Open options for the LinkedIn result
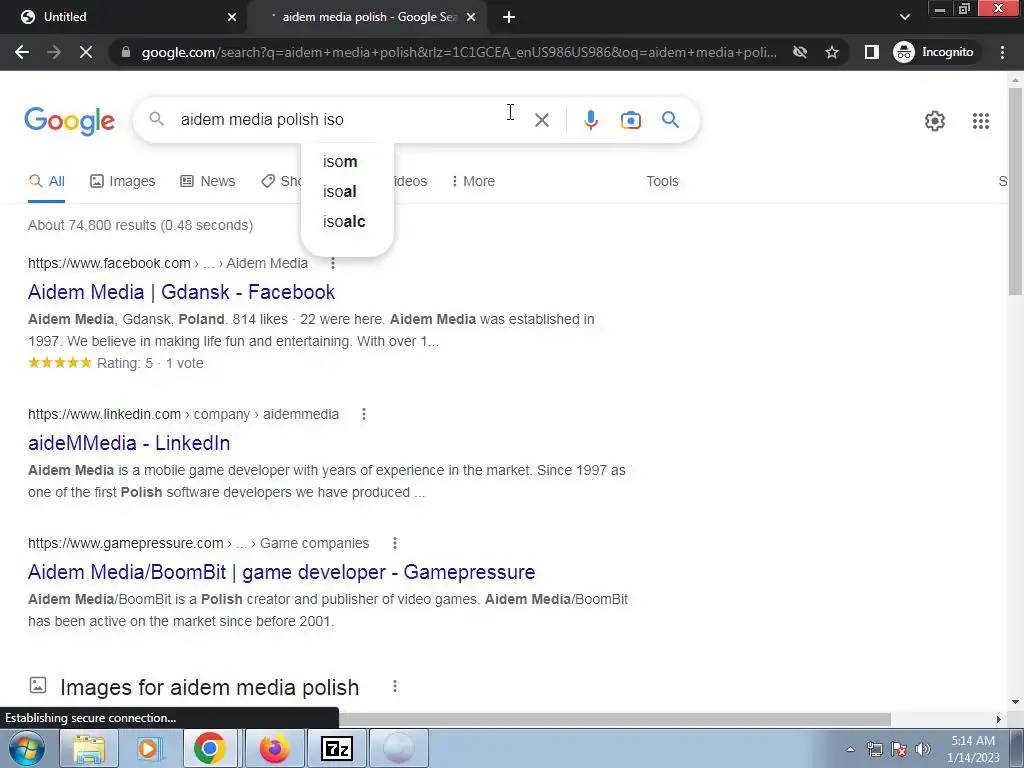1024x768 pixels. [x=364, y=414]
